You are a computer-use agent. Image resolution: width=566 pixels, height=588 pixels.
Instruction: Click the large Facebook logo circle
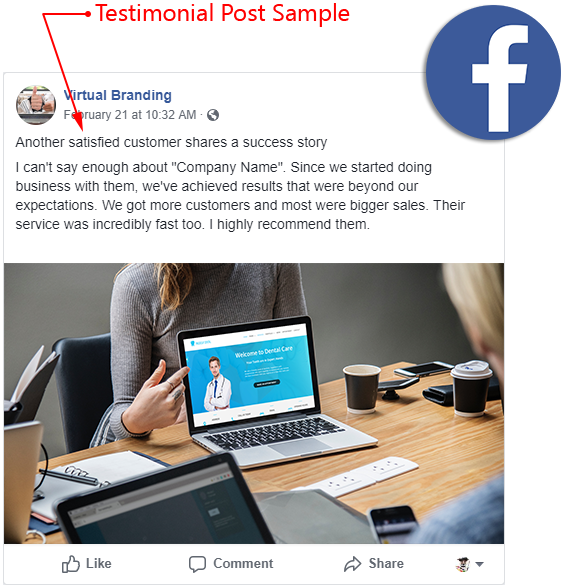[x=493, y=72]
